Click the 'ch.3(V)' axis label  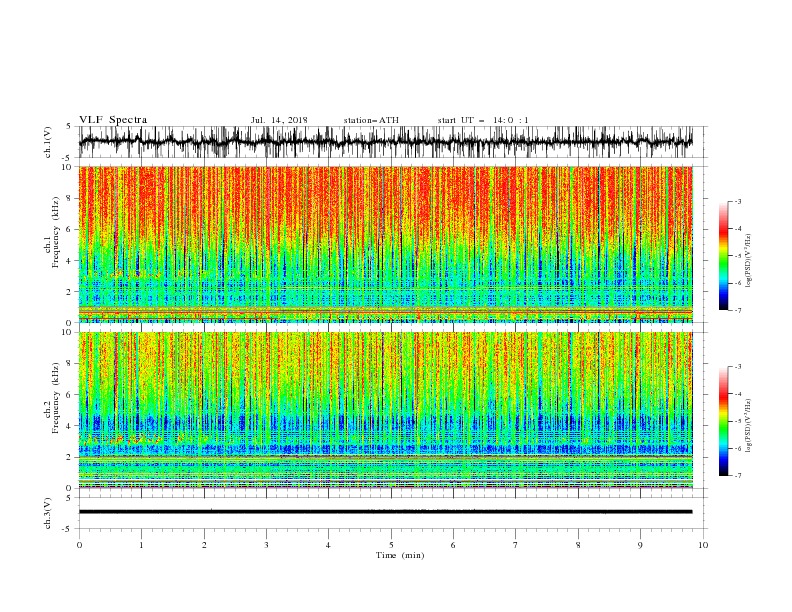click(48, 513)
